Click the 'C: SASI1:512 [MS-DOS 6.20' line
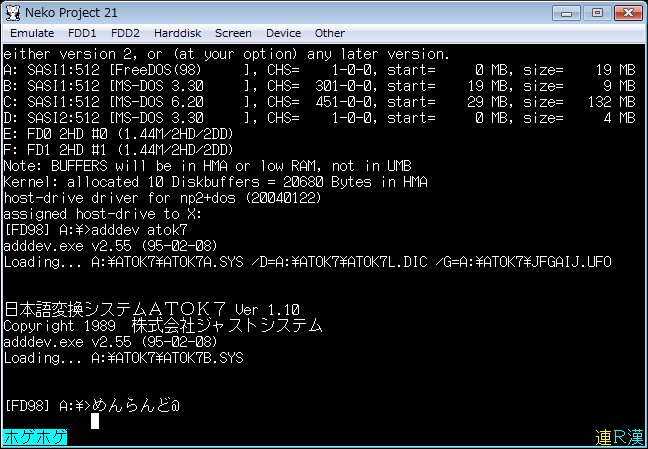 pyautogui.click(x=319, y=102)
